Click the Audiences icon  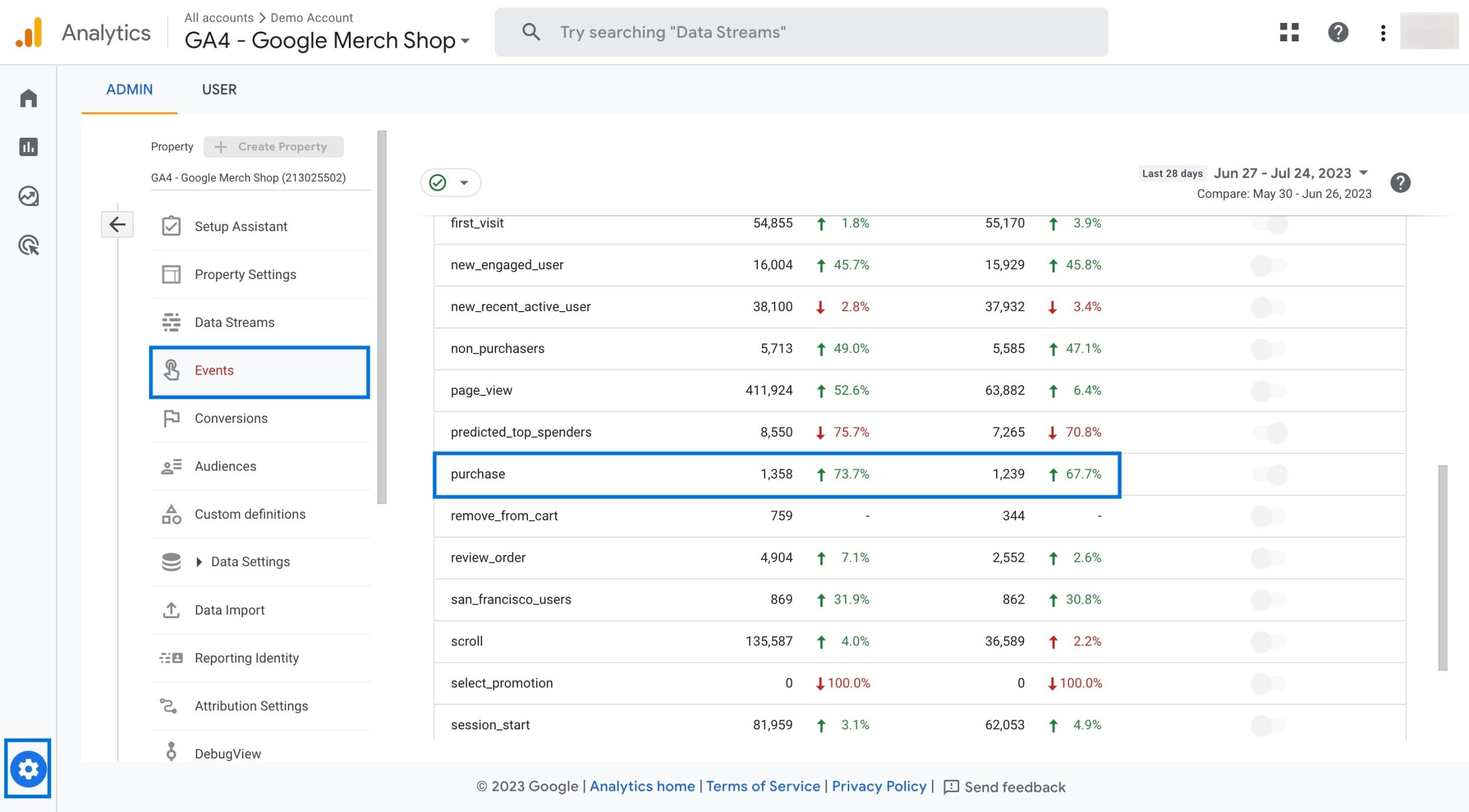pos(171,467)
